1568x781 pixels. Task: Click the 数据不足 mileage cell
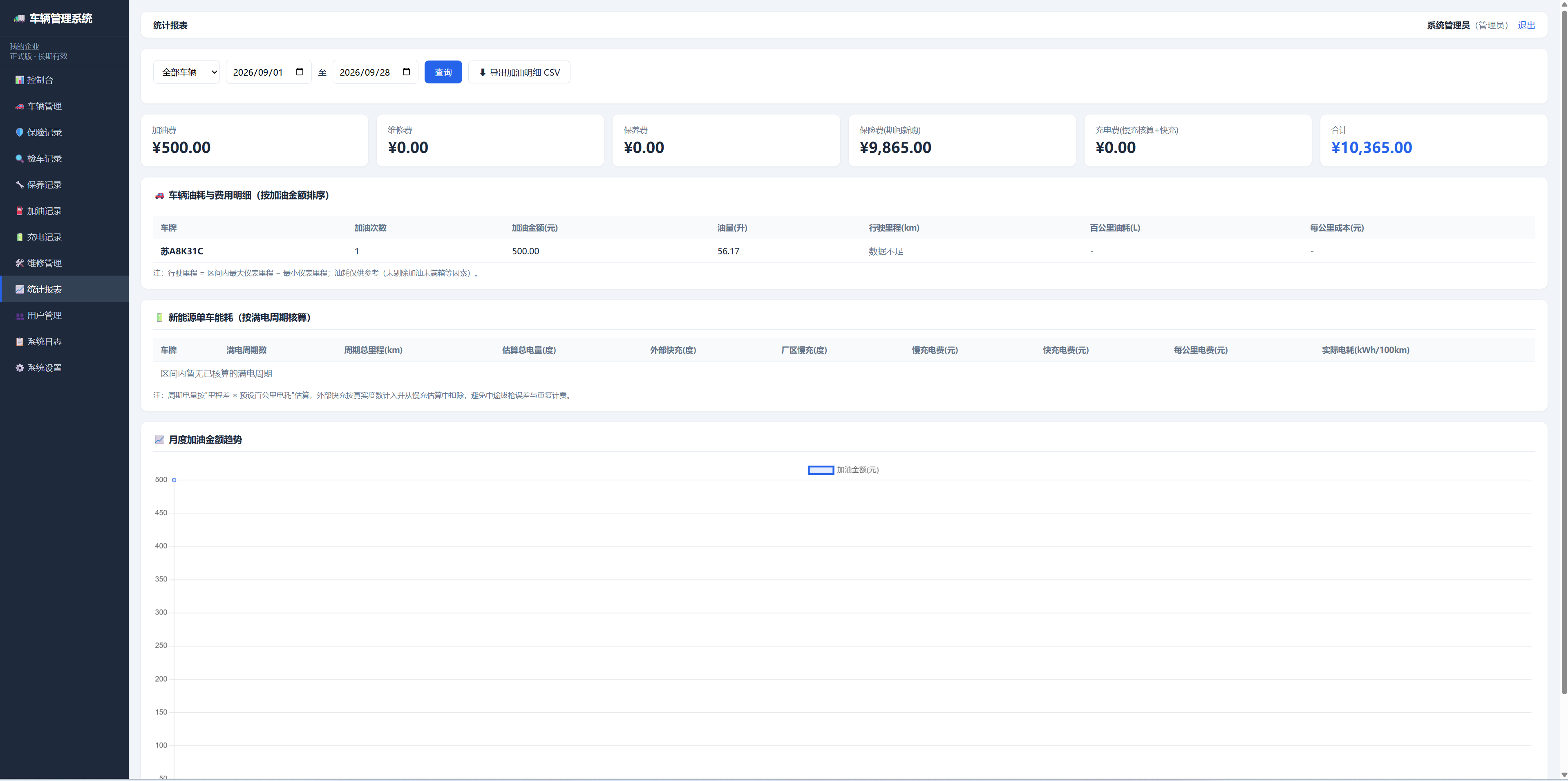[886, 251]
